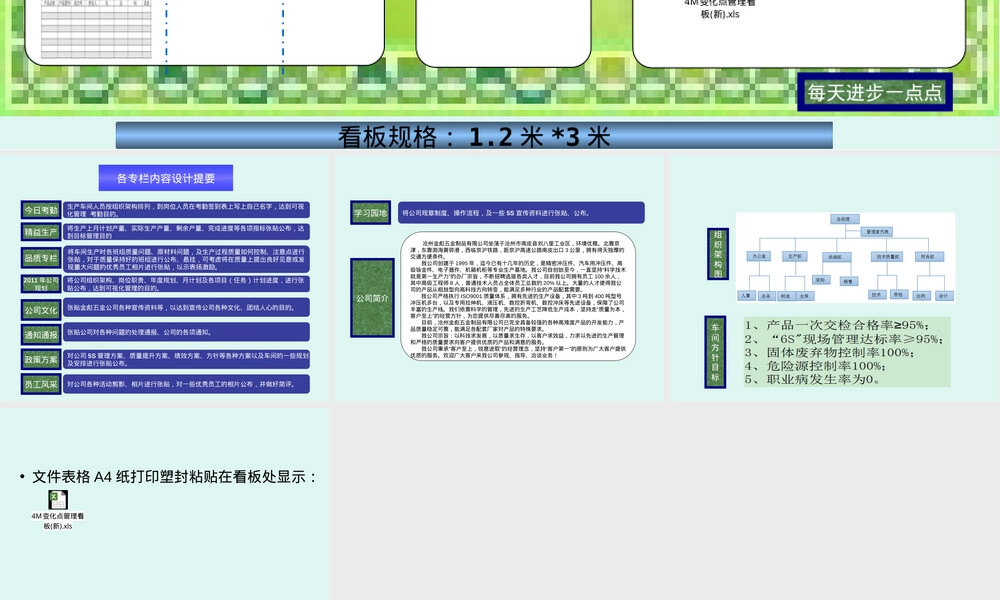
Task: Select the 看板规格:1.2米*3米 title bar
Action: 474,136
